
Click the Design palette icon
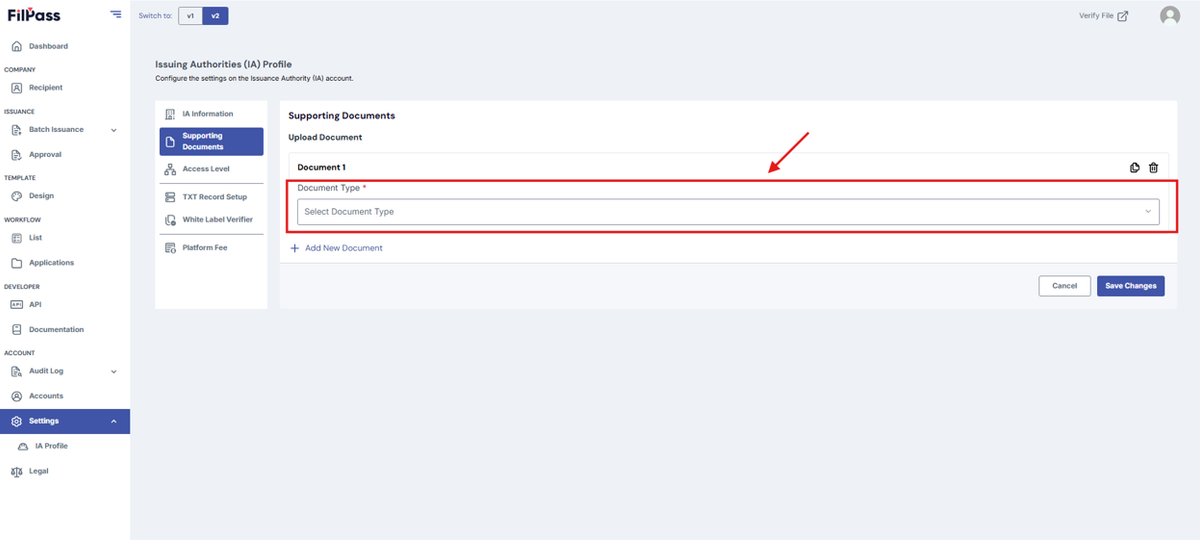click(17, 196)
